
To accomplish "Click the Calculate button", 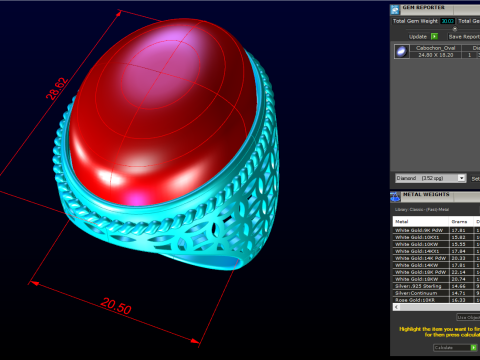I will 455,347.
